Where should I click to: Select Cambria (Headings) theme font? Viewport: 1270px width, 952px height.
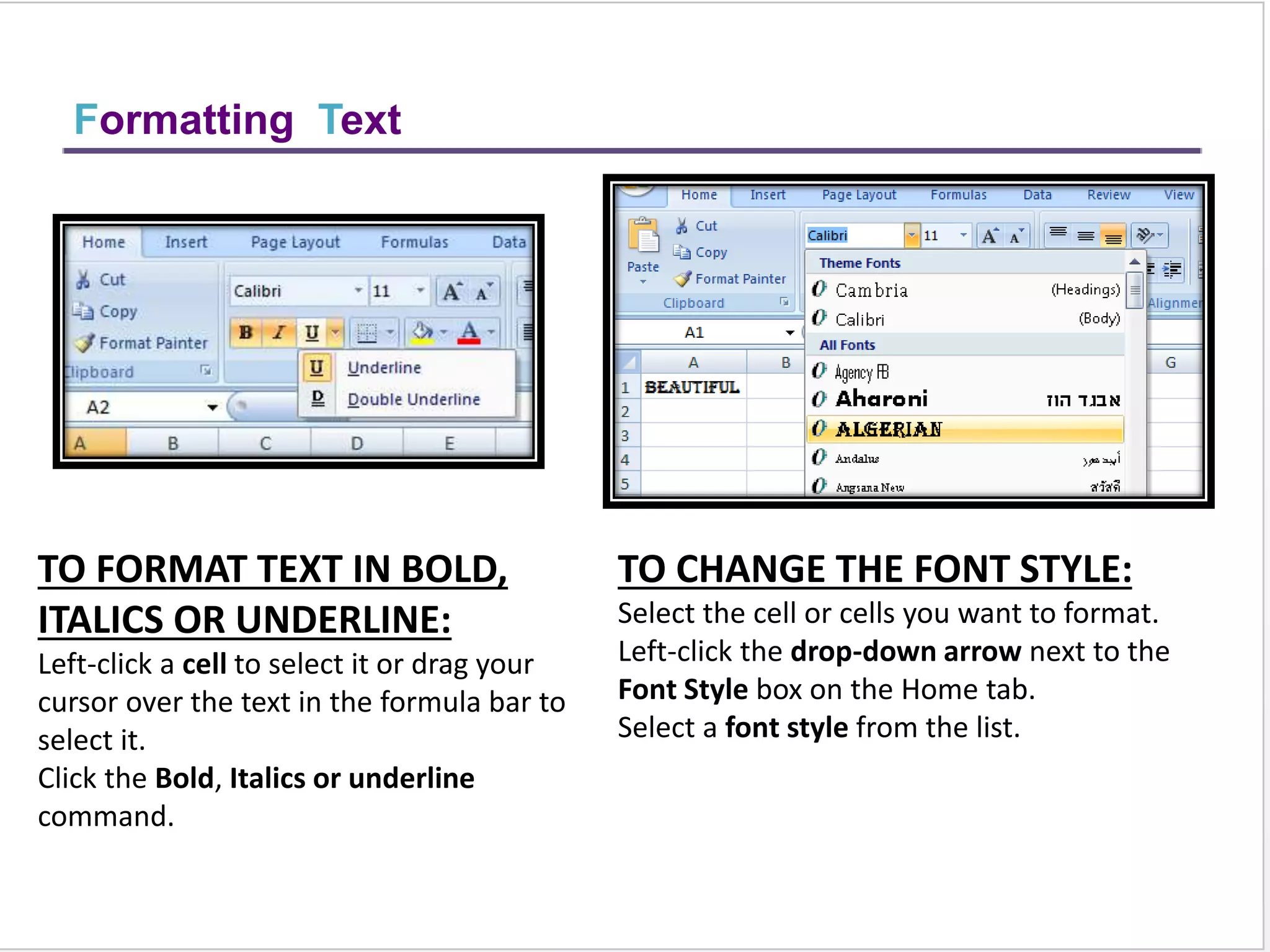[966, 289]
